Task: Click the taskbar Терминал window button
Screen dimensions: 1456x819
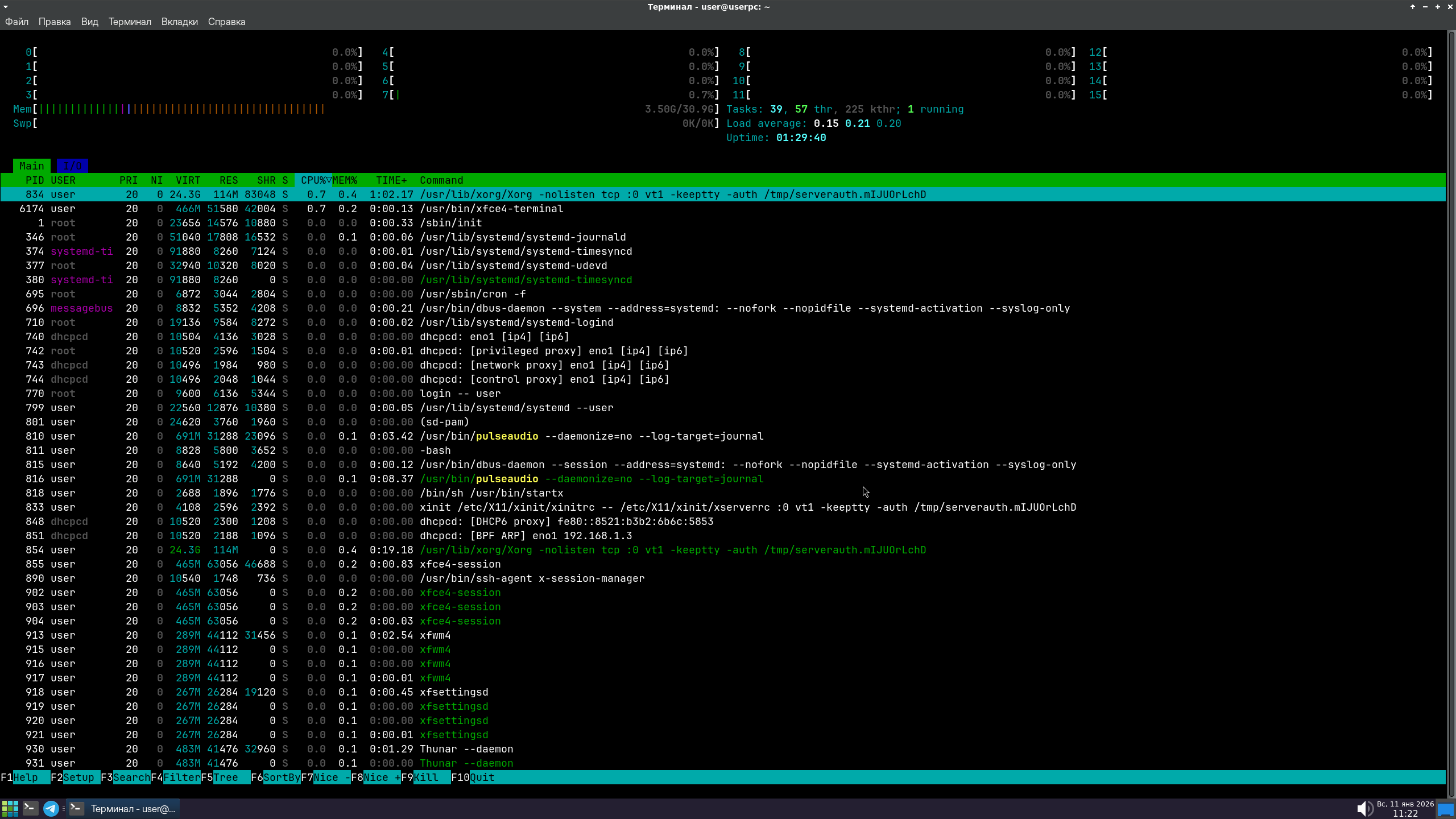Action: 123,808
